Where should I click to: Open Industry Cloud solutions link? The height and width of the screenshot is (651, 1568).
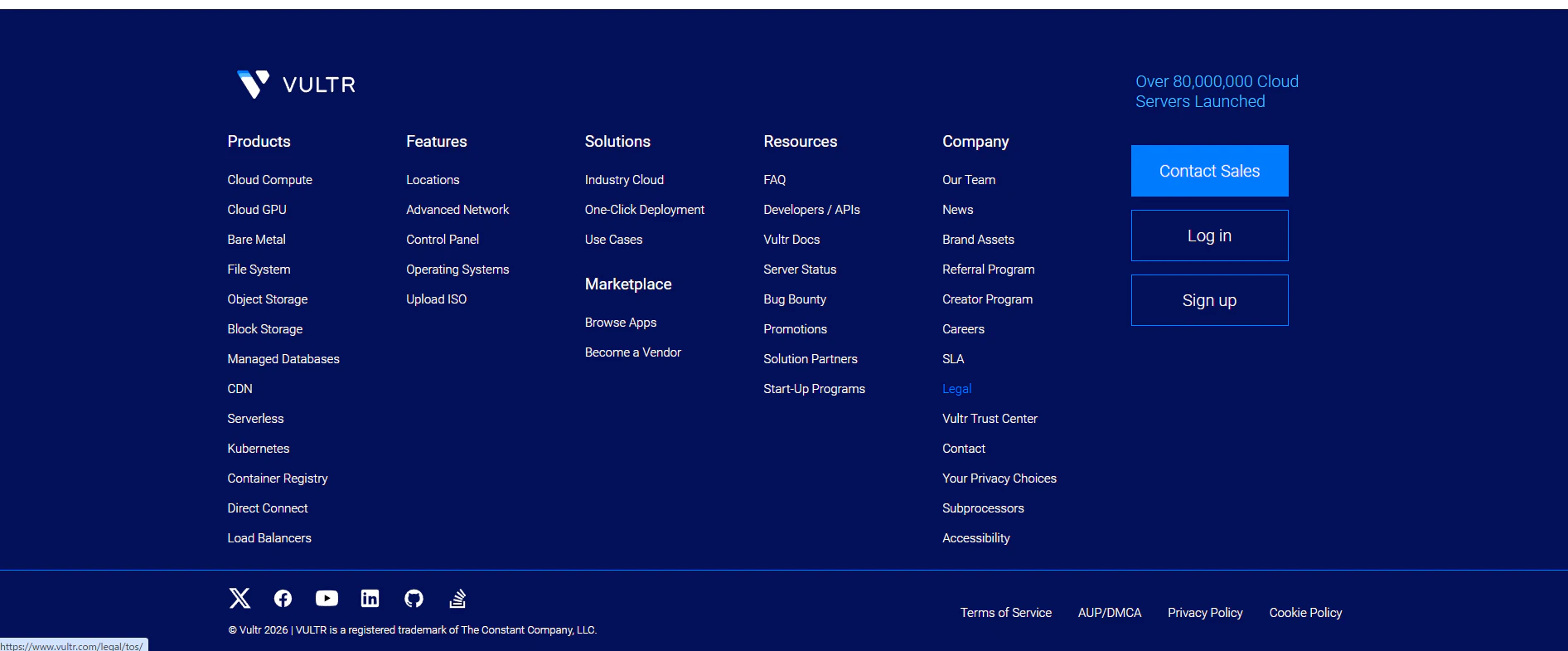point(624,180)
